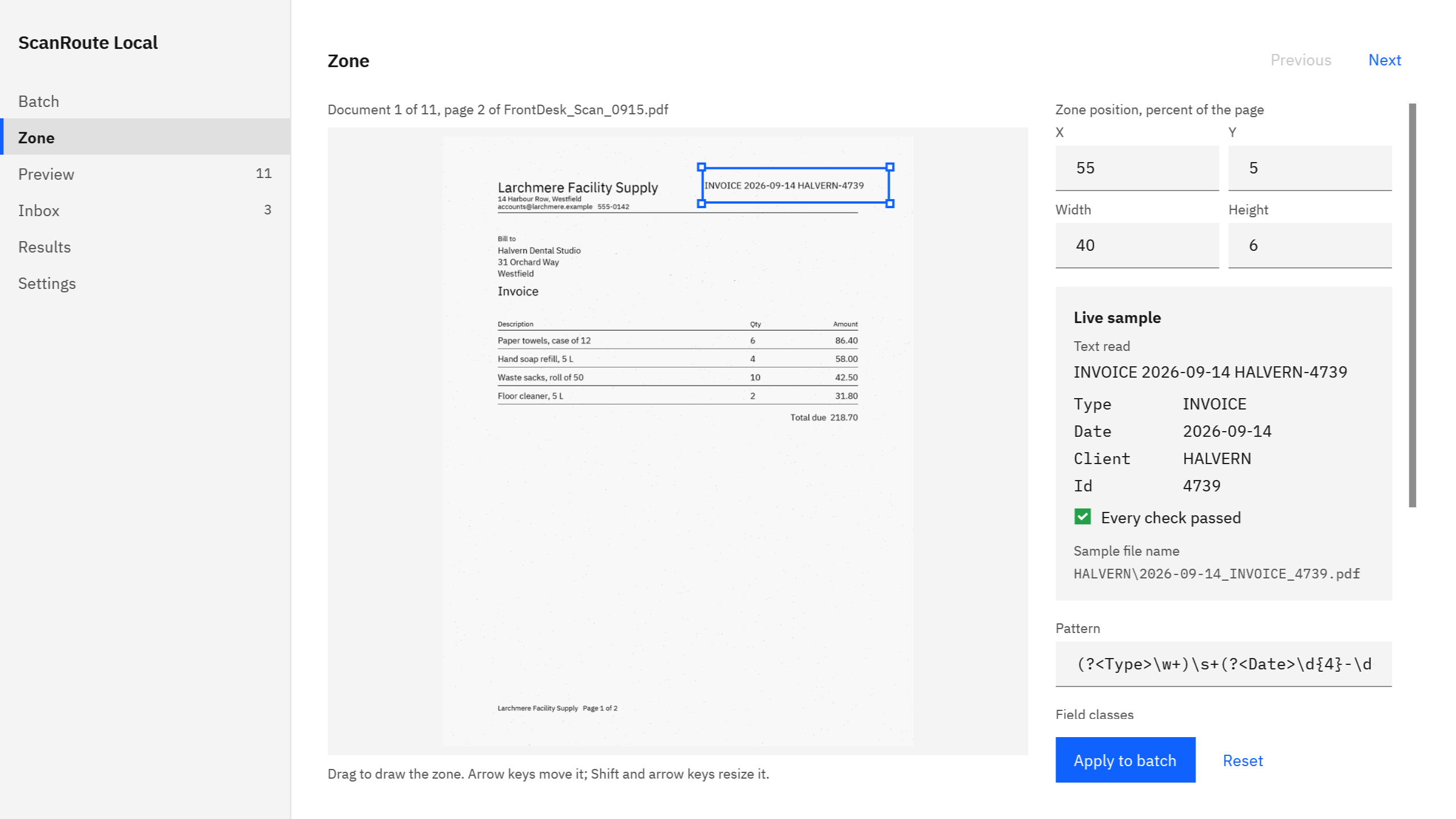Click inside the selected zone text on page
This screenshot has height=819, width=1456.
784,185
